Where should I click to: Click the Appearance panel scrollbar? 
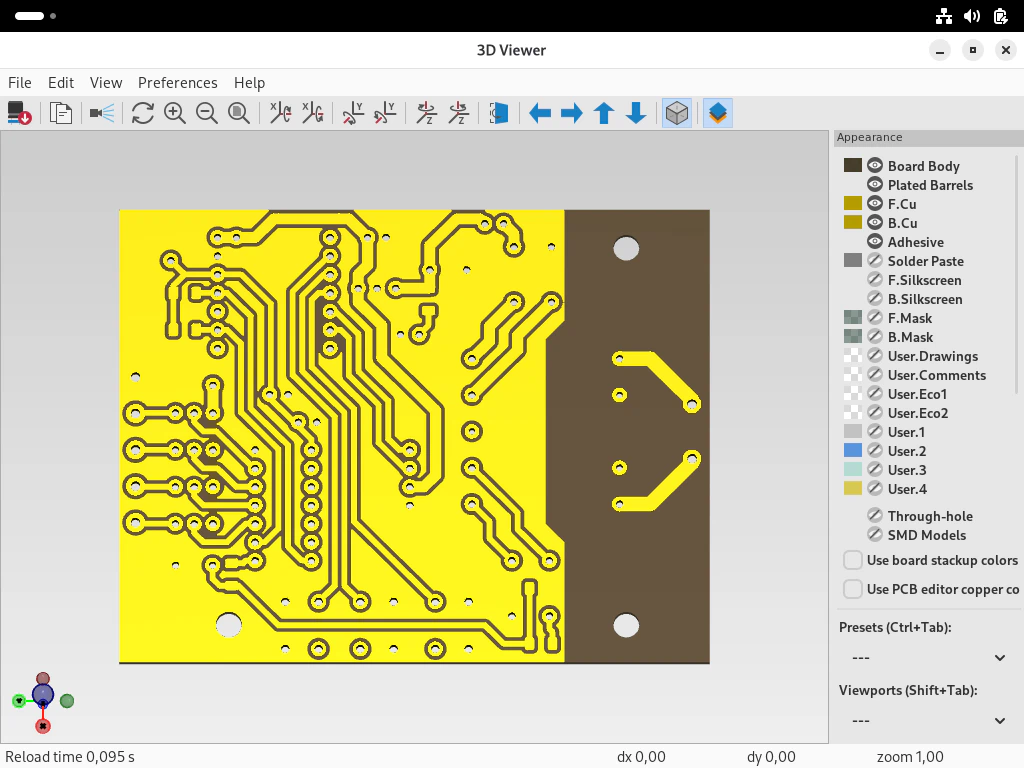click(x=1016, y=274)
